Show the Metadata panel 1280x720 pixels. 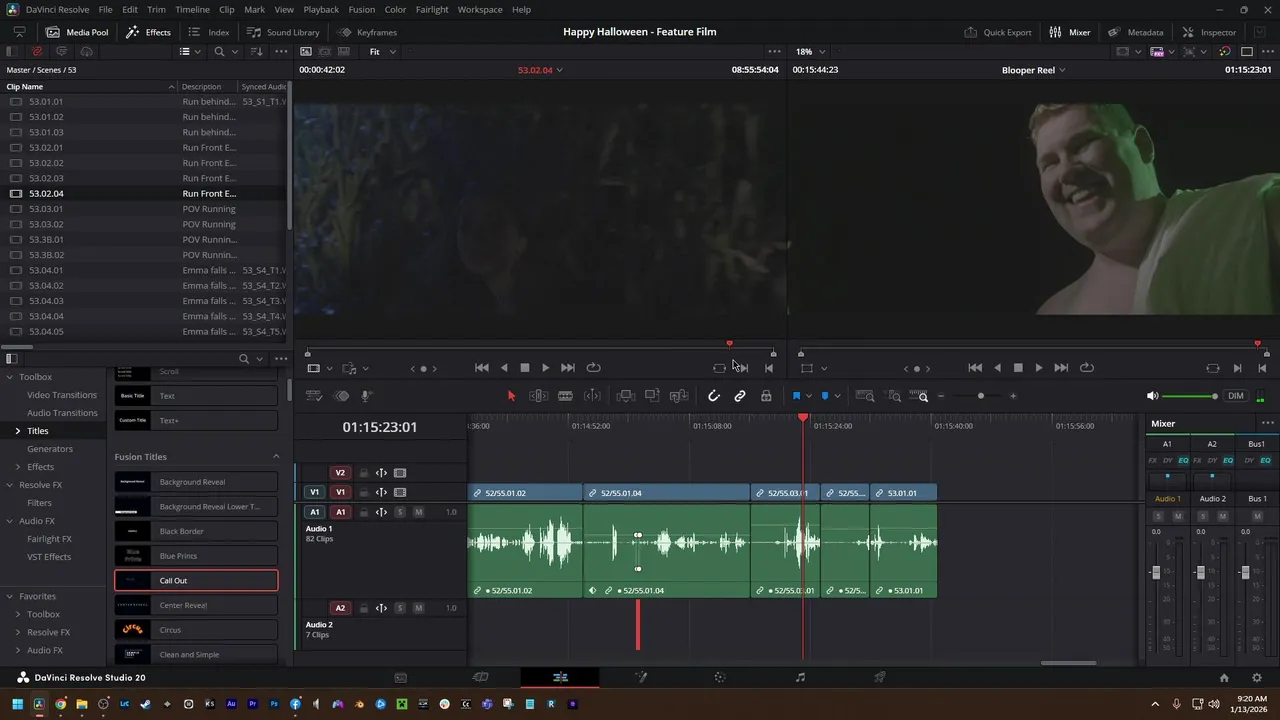[1135, 32]
